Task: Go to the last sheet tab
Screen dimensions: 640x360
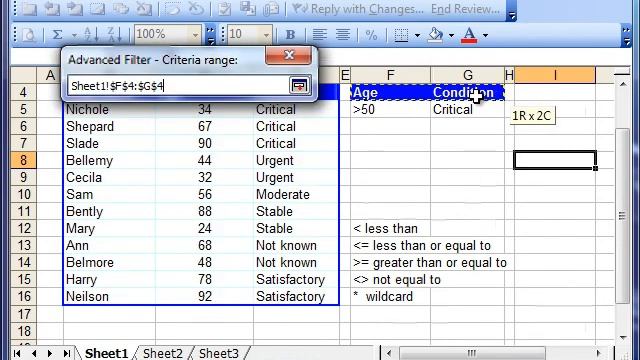Action: click(67, 353)
